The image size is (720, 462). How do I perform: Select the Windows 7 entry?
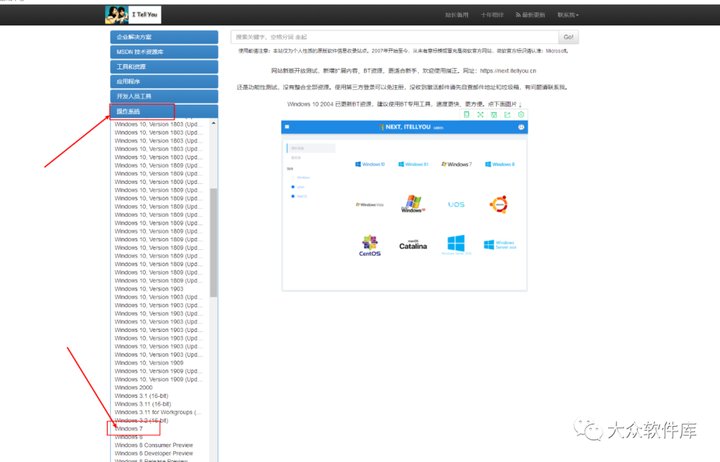129,429
